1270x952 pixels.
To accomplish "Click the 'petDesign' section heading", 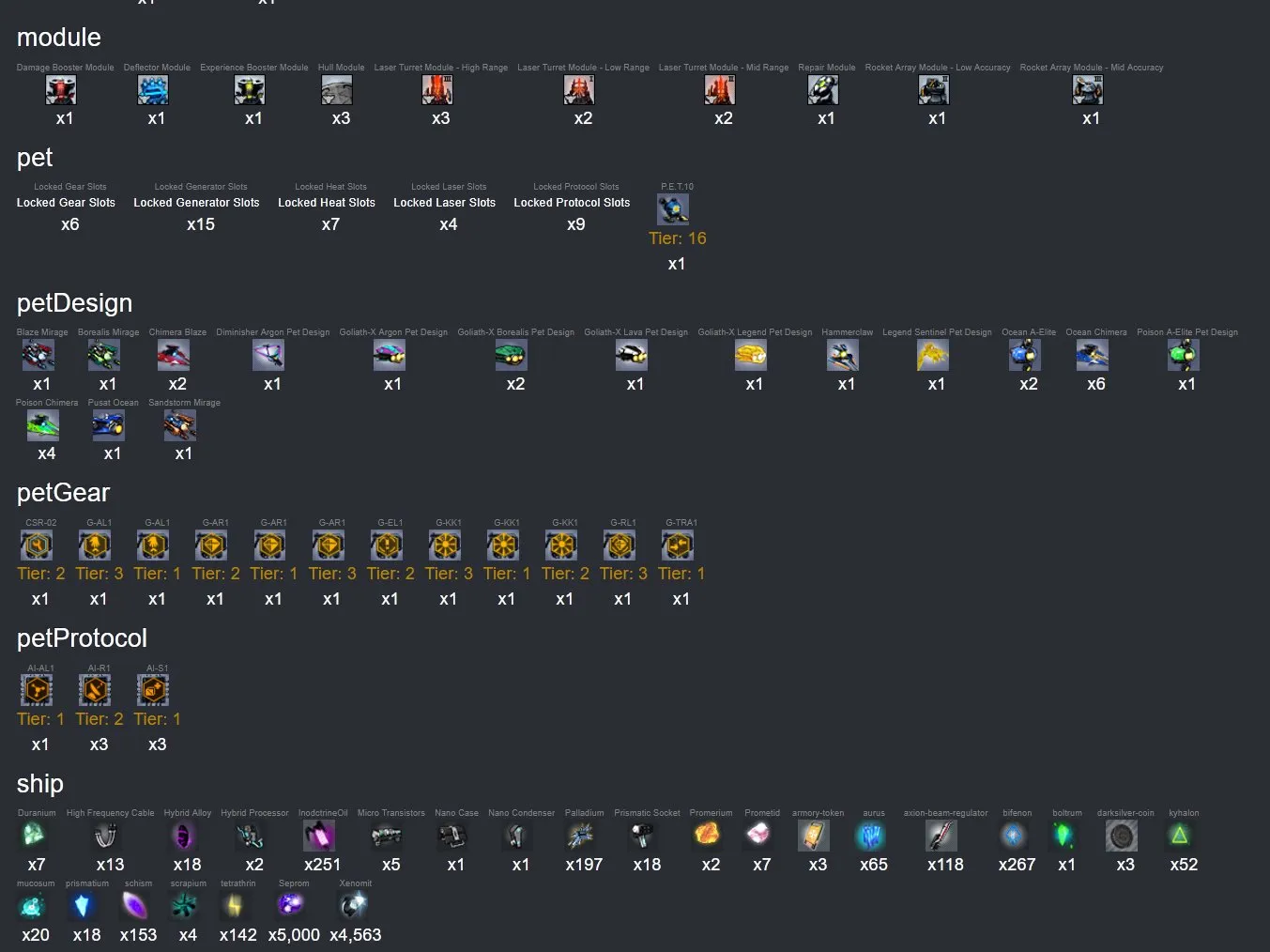I will tap(74, 303).
